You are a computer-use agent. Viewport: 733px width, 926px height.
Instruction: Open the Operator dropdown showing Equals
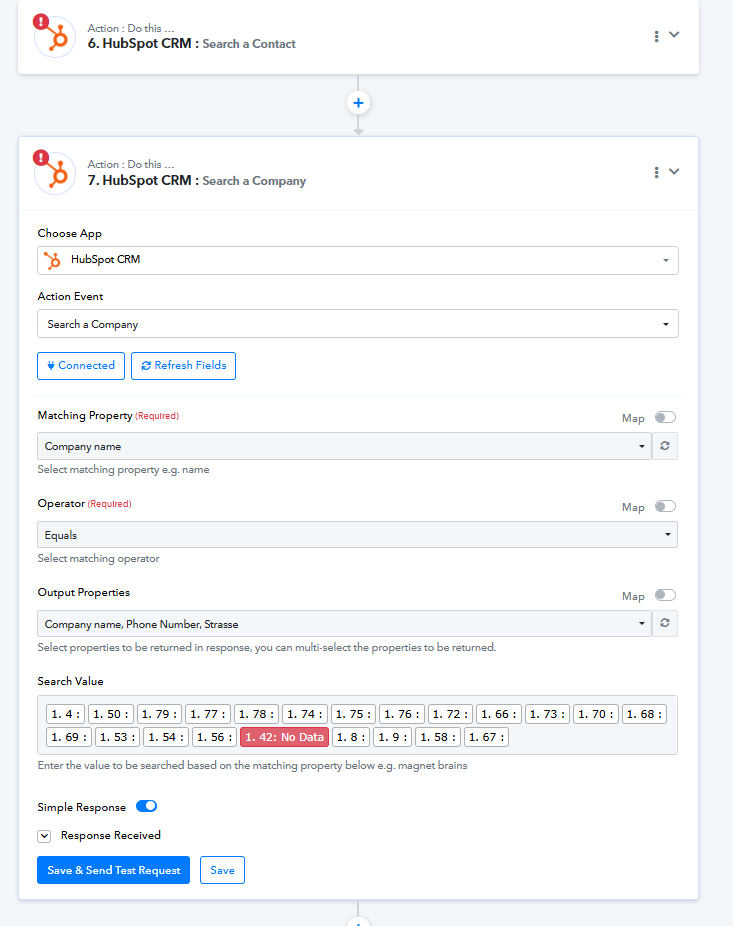[357, 535]
